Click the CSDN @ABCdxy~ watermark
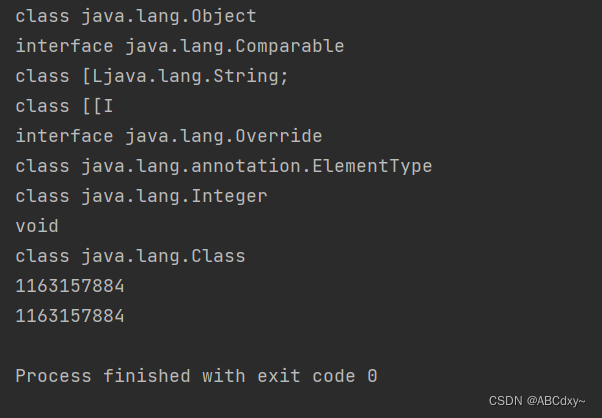 [x=537, y=401]
